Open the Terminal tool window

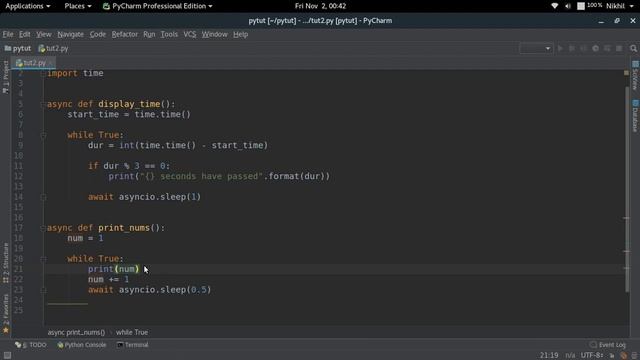pyautogui.click(x=133, y=345)
